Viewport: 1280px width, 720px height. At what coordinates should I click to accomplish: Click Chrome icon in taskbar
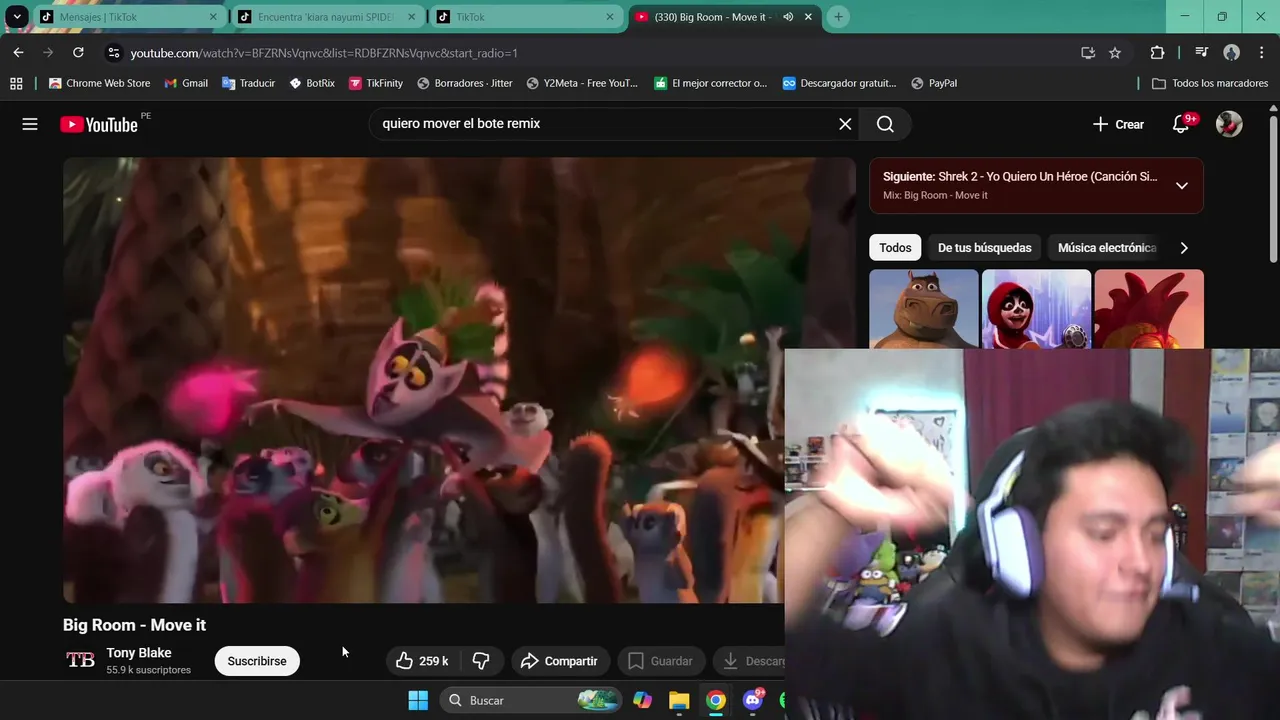point(716,700)
